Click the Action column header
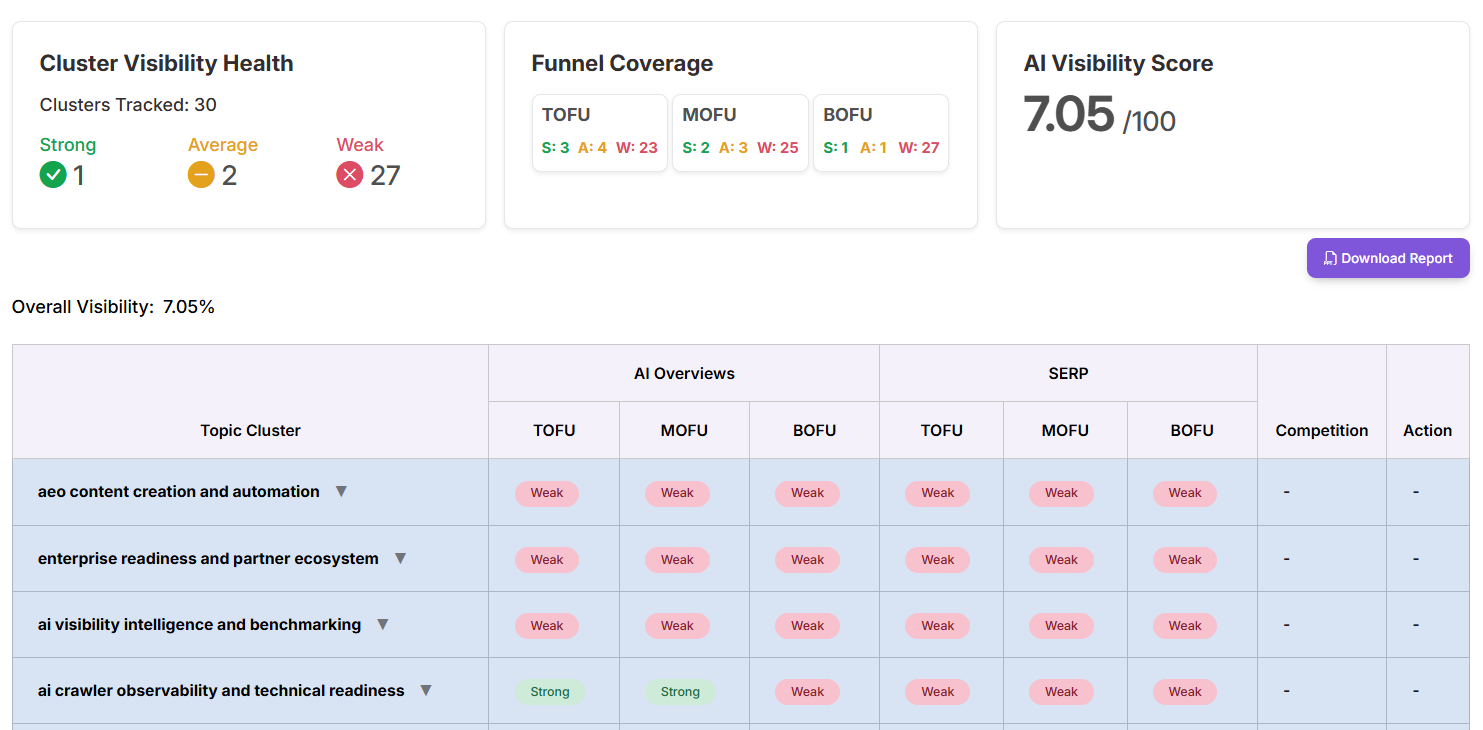The image size is (1483, 730). click(1427, 430)
